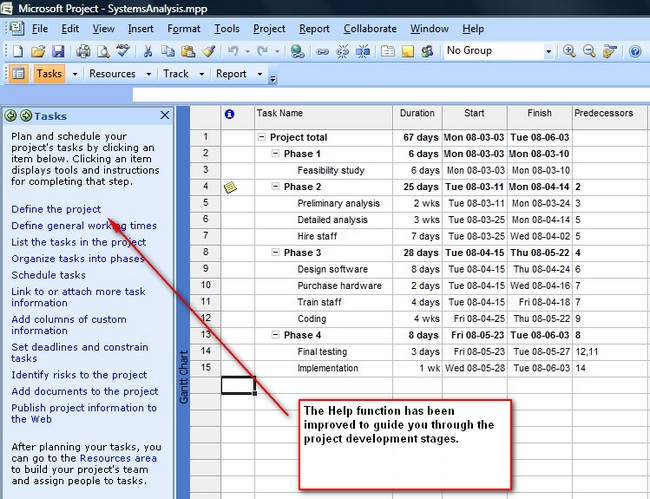Collapse the Project total summary task
This screenshot has width=650, height=499.
pyautogui.click(x=261, y=137)
